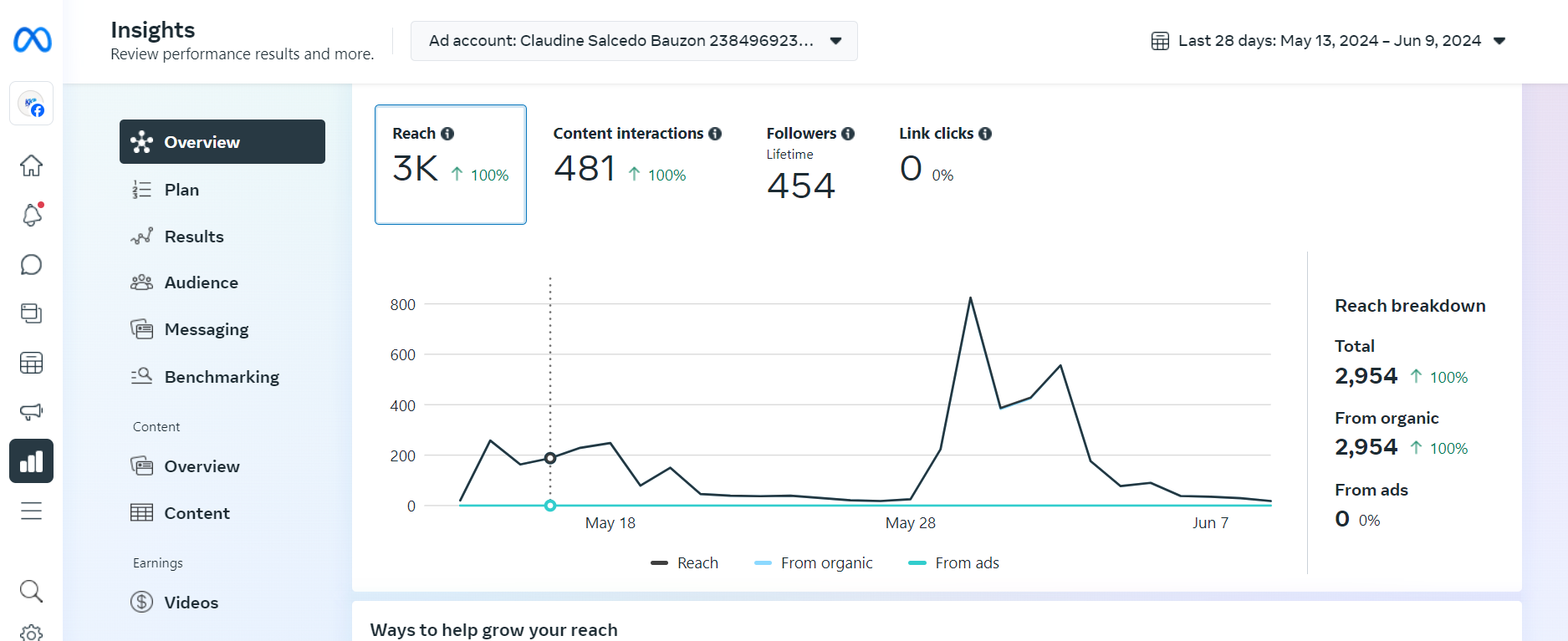Select the Results menu item
Viewport: 1568px width, 641px height.
pos(194,237)
